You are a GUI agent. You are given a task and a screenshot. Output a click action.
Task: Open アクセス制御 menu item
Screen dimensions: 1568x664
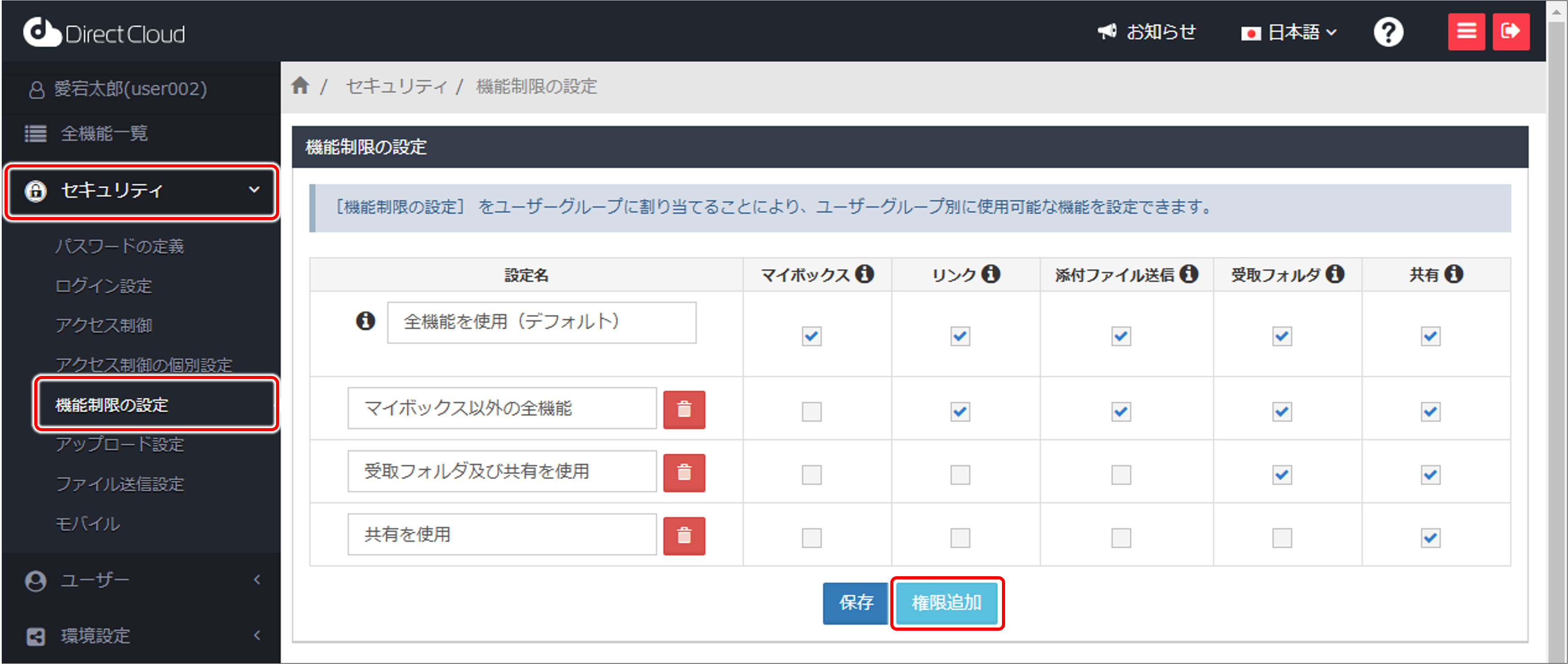click(104, 325)
